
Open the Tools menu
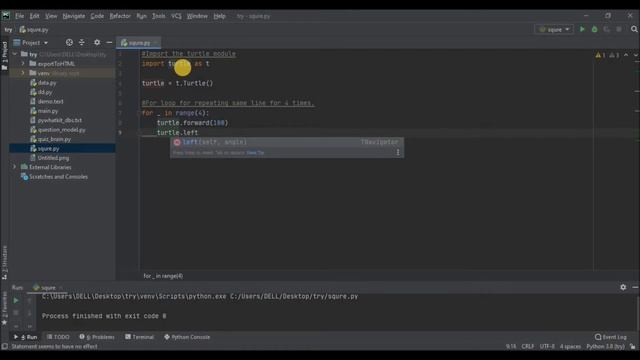158,16
